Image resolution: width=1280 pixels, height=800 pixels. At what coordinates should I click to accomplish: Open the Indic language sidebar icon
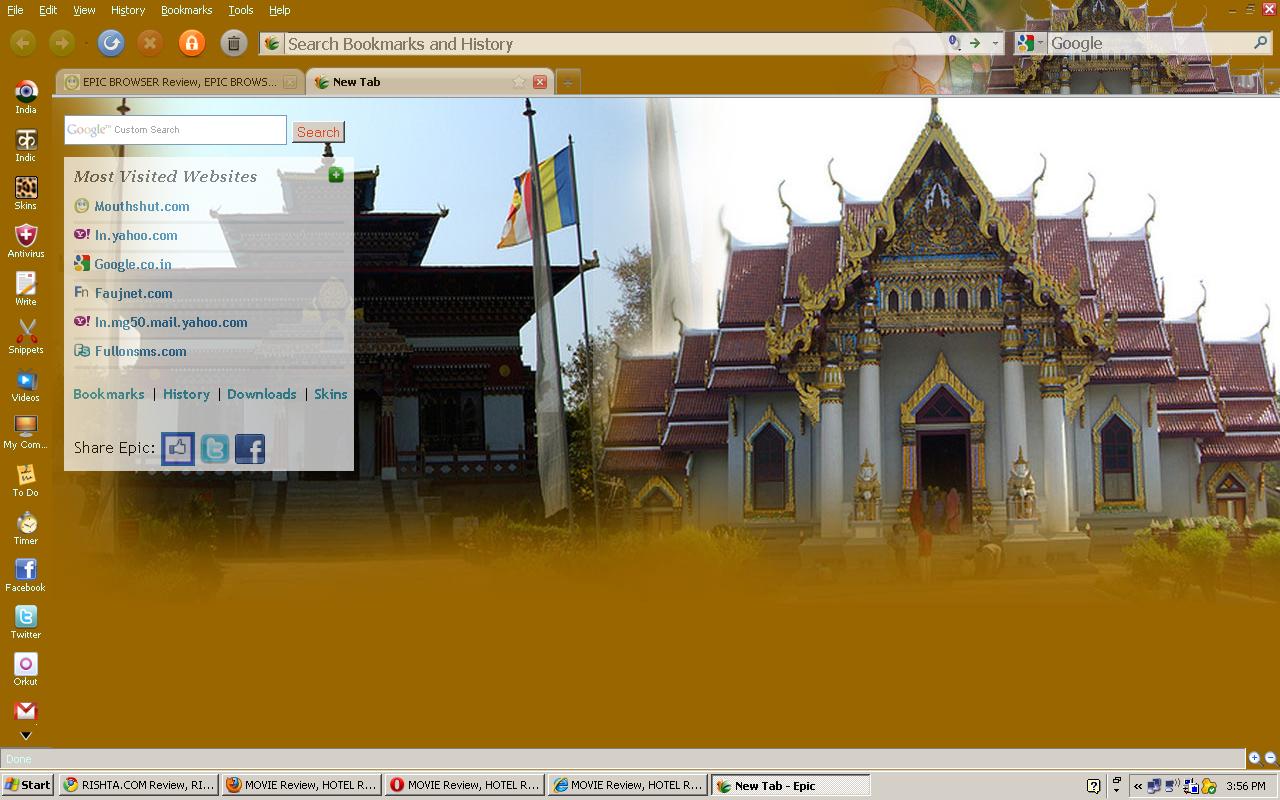click(x=26, y=141)
